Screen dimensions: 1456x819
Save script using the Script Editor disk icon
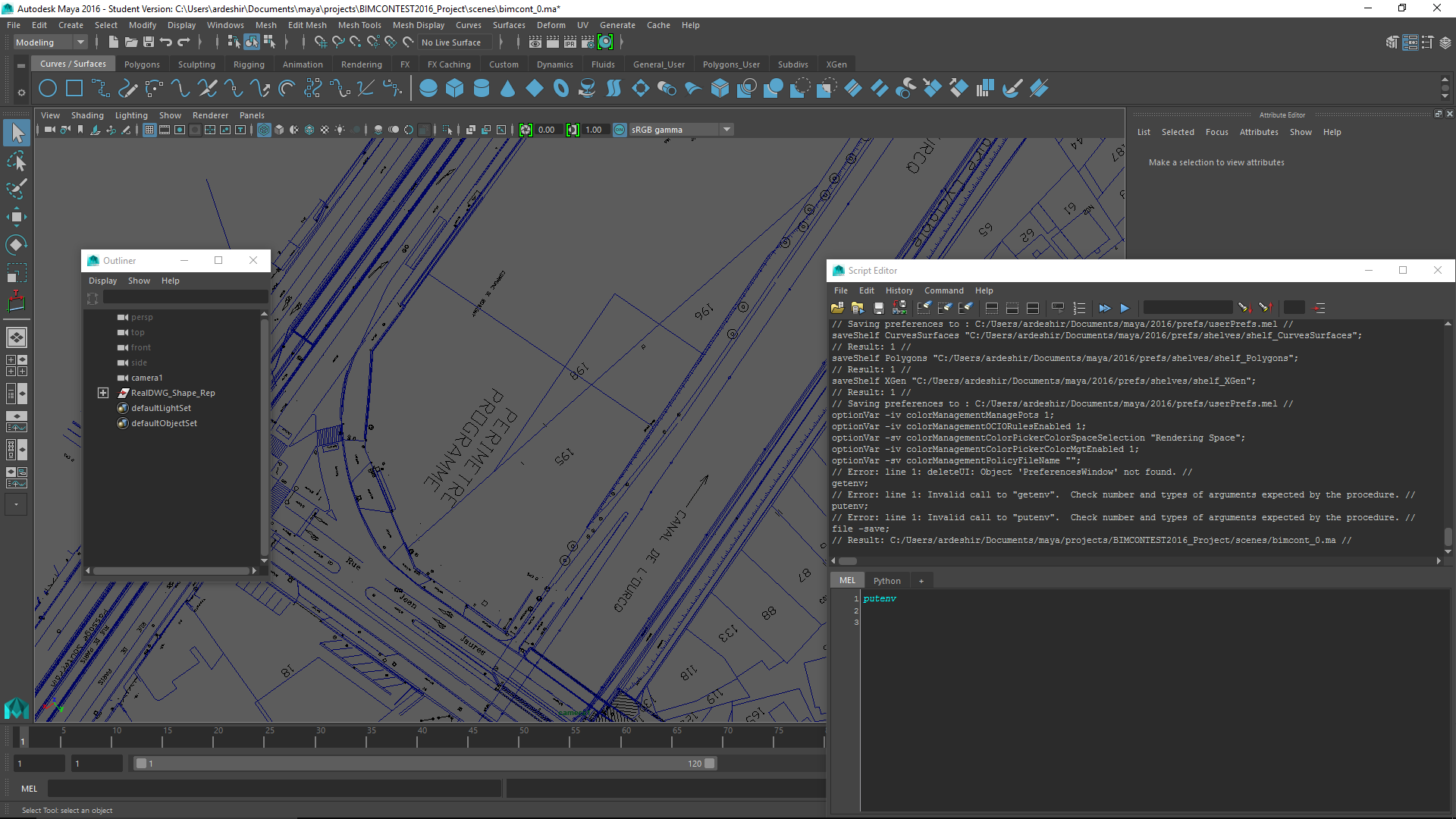(878, 308)
